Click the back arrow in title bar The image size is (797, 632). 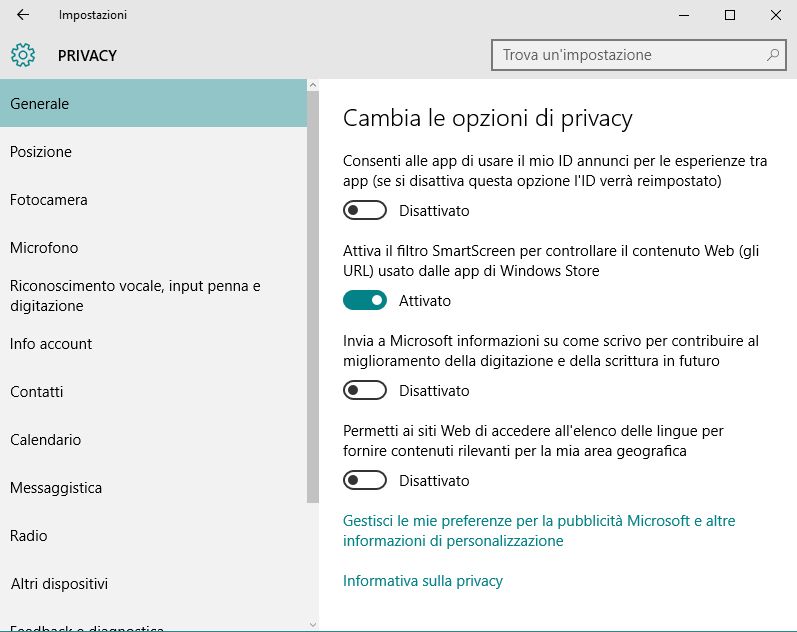tap(23, 15)
